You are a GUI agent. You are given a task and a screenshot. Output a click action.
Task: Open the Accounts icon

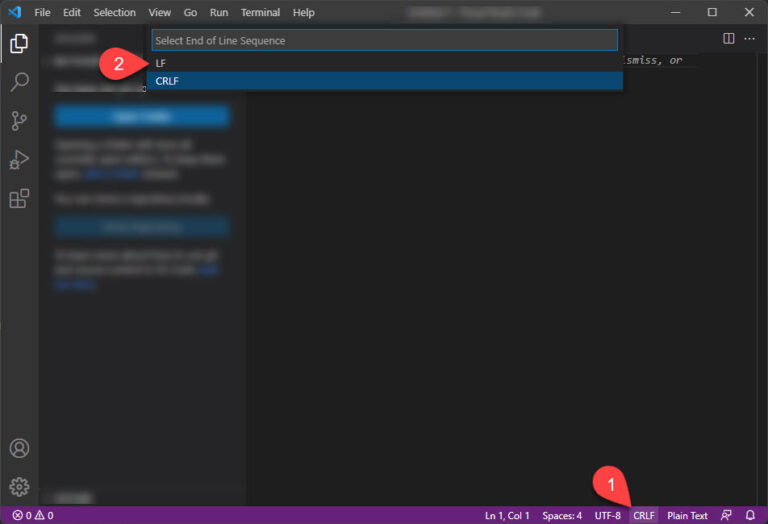(19, 448)
